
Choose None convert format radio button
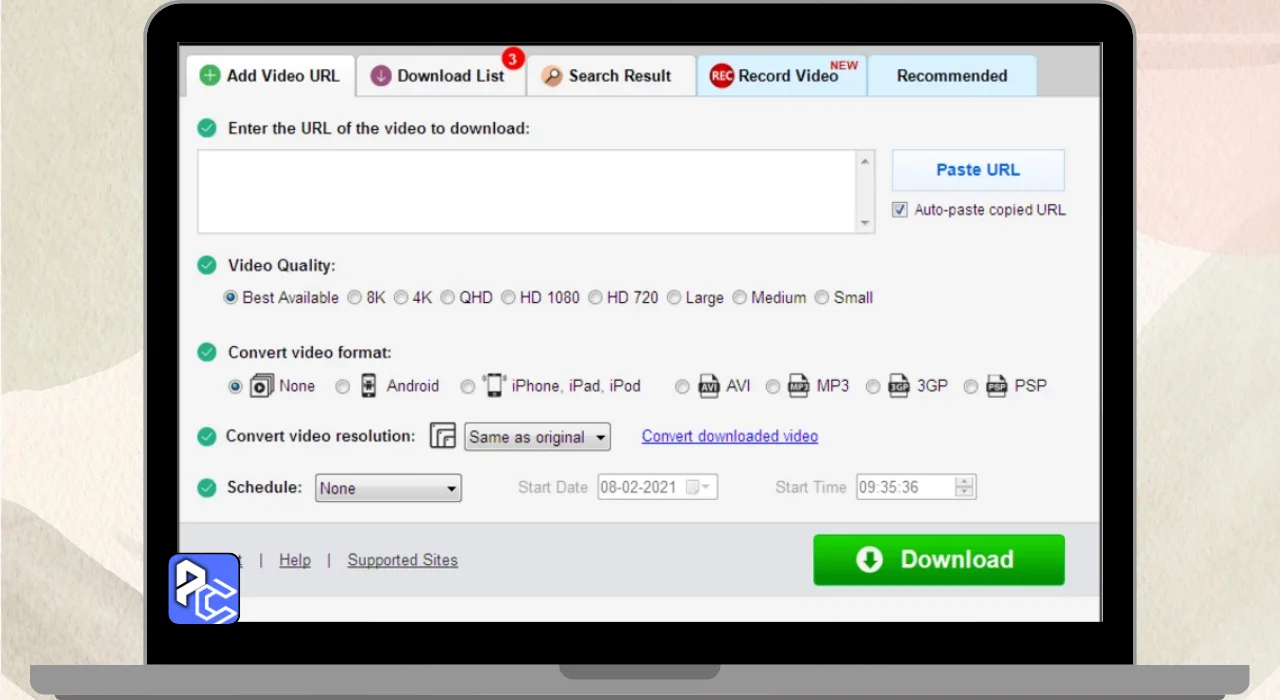point(235,386)
